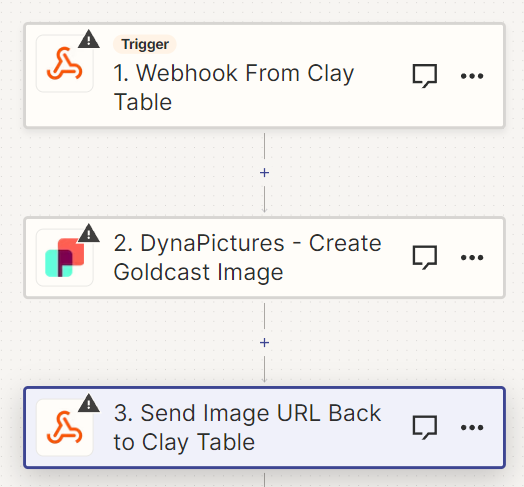
Task: Click the Webhook icon on step 1
Action: [x=64, y=64]
